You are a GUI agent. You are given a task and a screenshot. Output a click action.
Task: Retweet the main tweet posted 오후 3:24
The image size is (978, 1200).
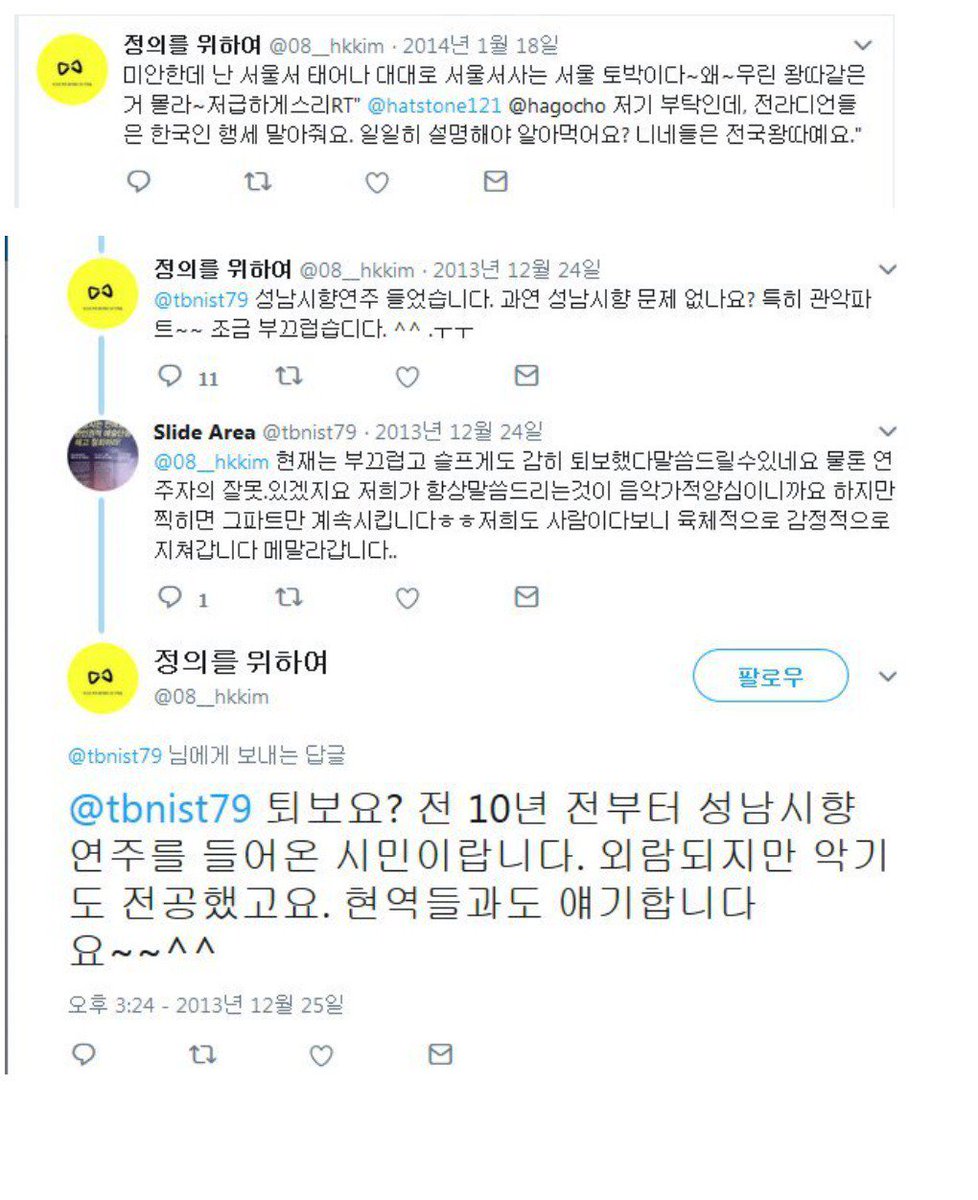(203, 1055)
